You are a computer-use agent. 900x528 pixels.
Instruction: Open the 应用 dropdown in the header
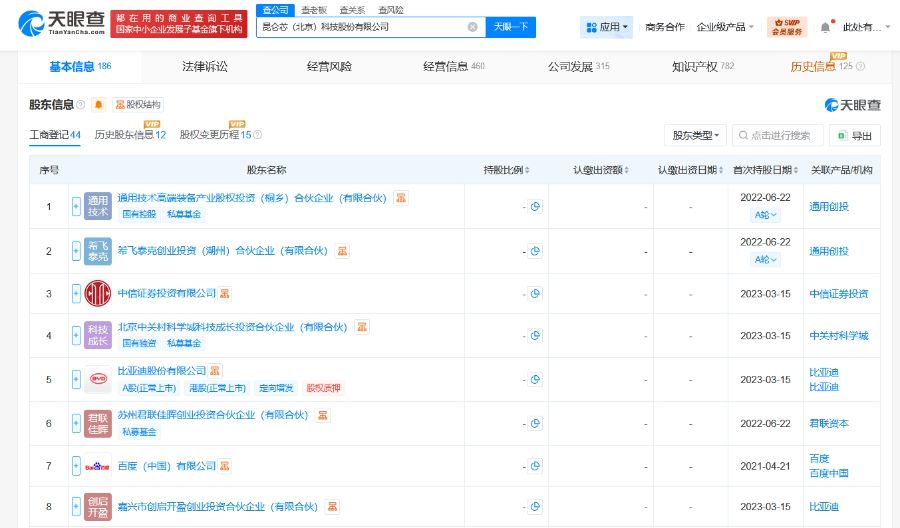tap(607, 27)
